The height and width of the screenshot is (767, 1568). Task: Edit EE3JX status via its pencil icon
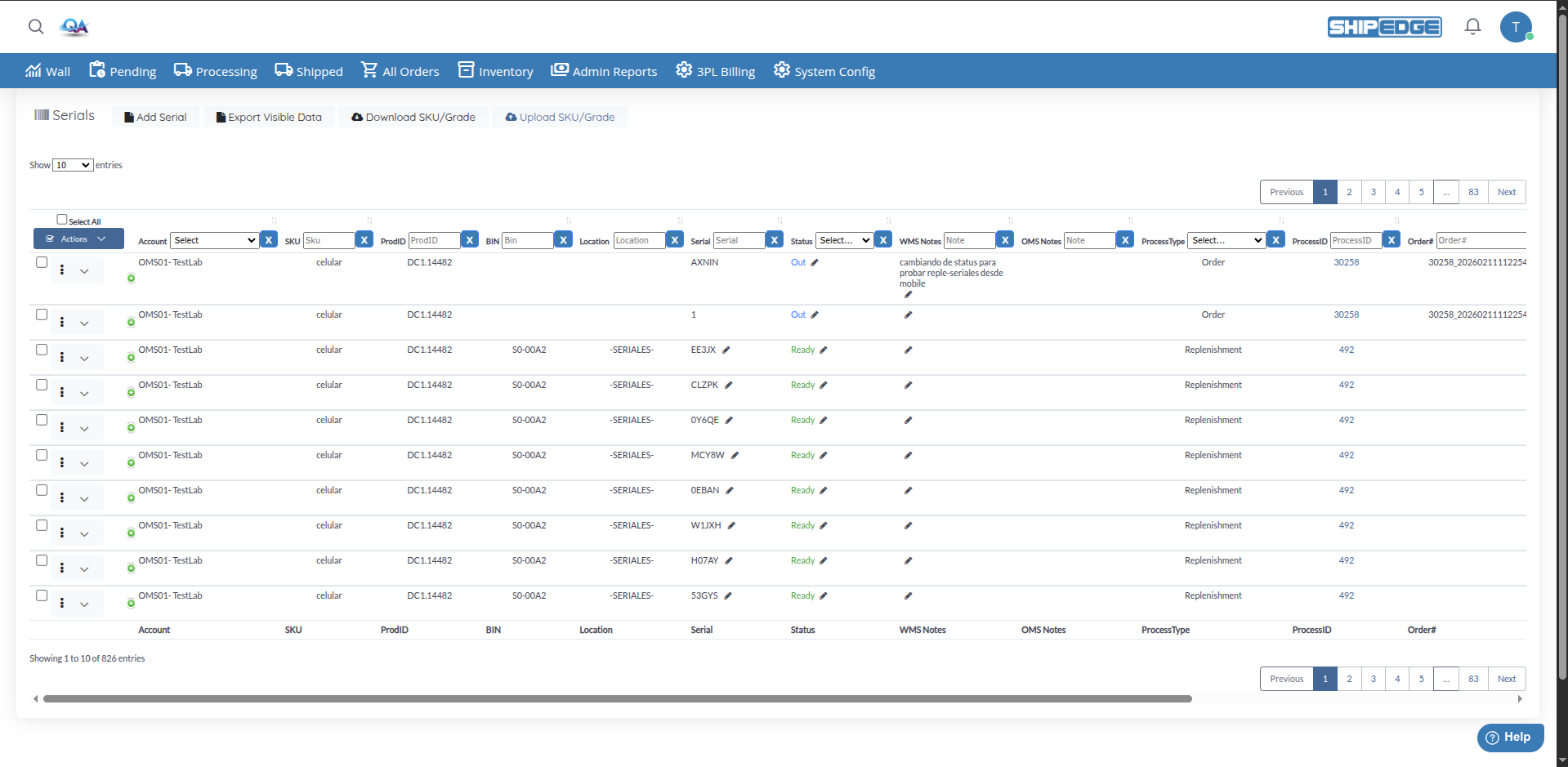click(823, 350)
